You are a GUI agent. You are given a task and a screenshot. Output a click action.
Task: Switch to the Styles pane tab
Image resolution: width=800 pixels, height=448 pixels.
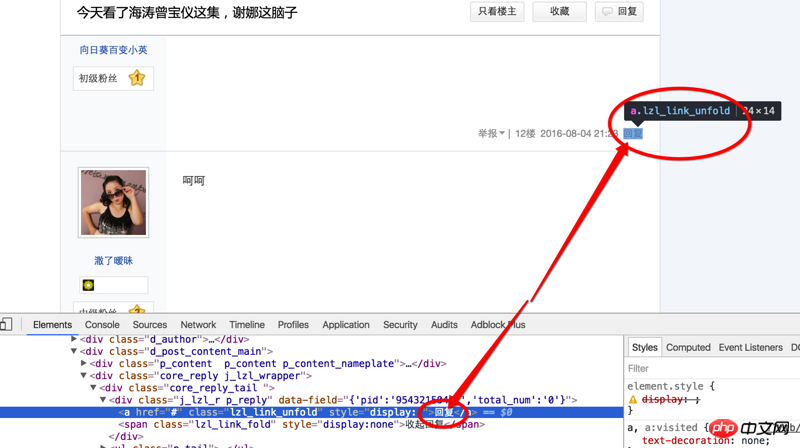(x=644, y=347)
